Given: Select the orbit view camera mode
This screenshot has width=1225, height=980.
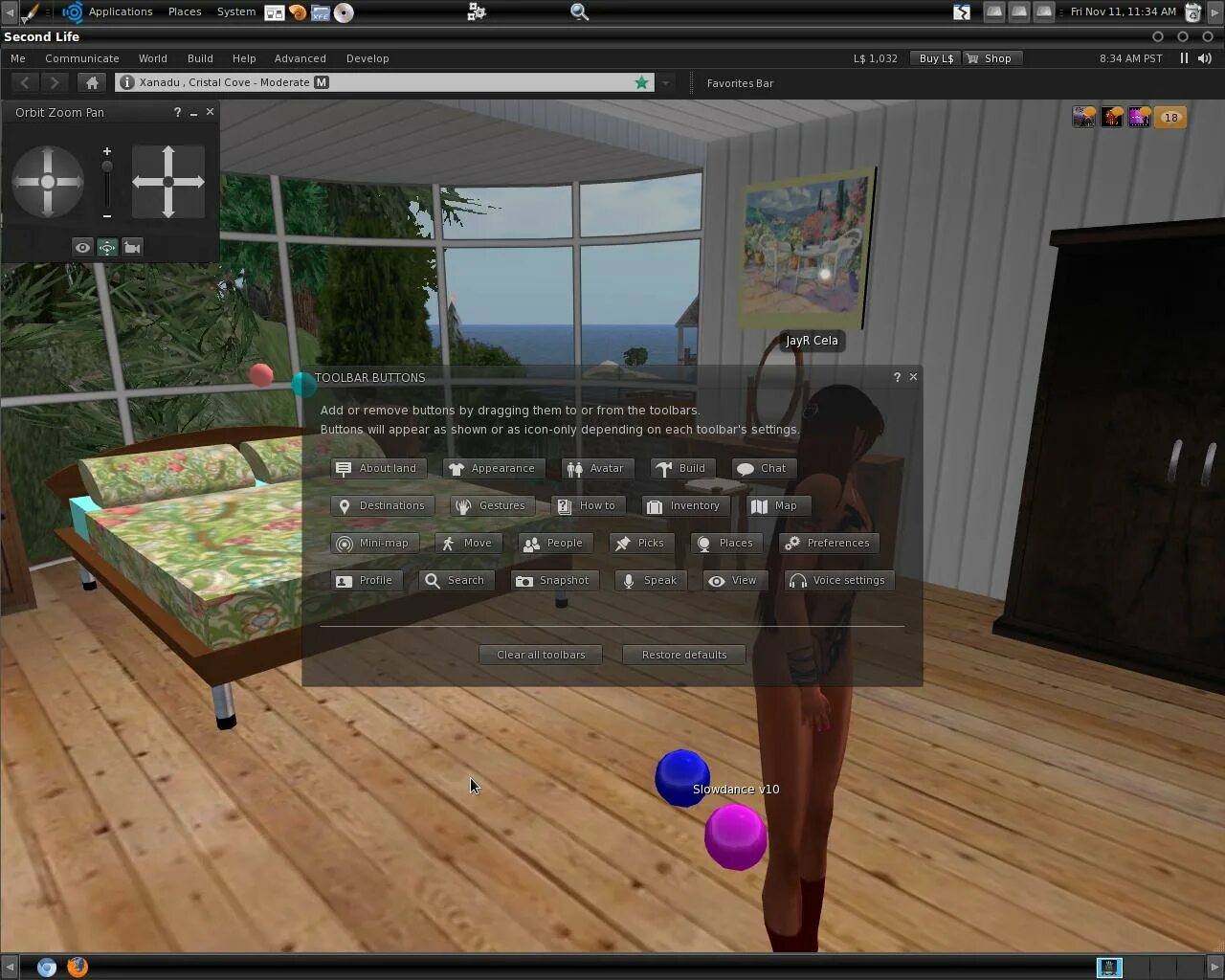Looking at the screenshot, I should (107, 248).
